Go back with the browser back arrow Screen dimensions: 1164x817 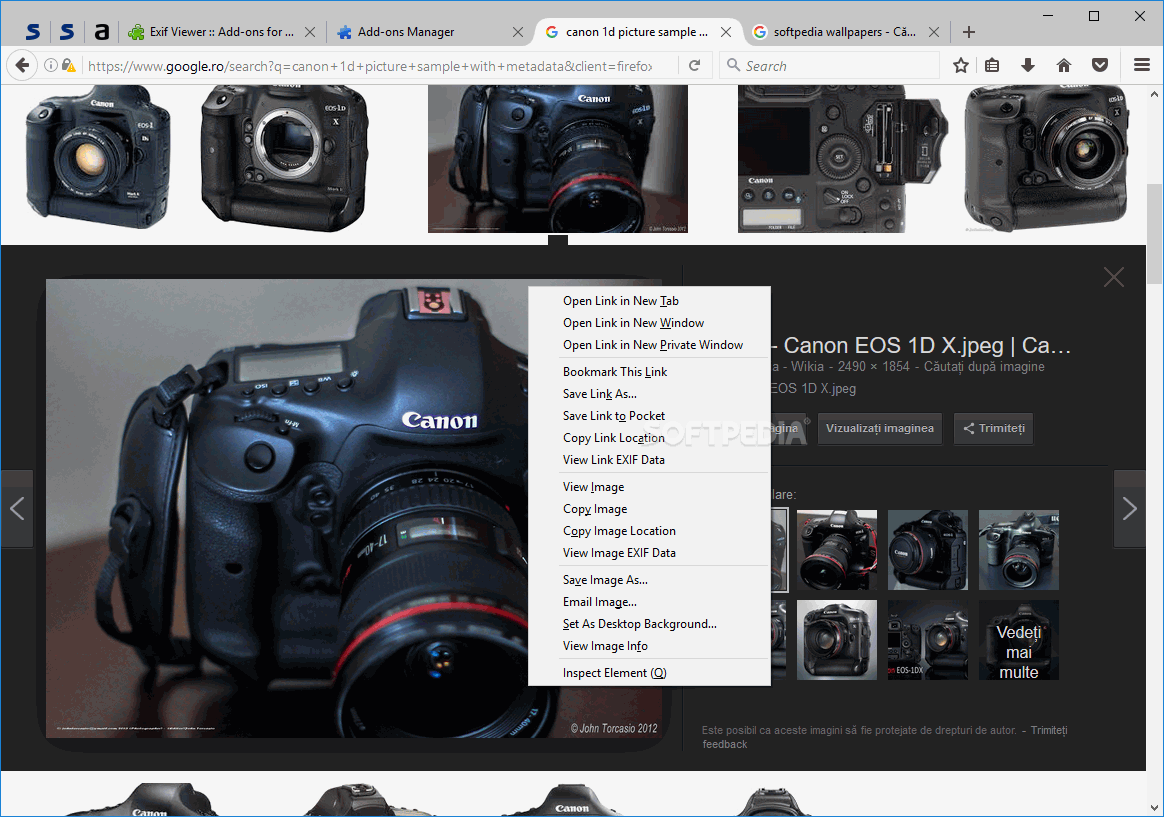22,65
